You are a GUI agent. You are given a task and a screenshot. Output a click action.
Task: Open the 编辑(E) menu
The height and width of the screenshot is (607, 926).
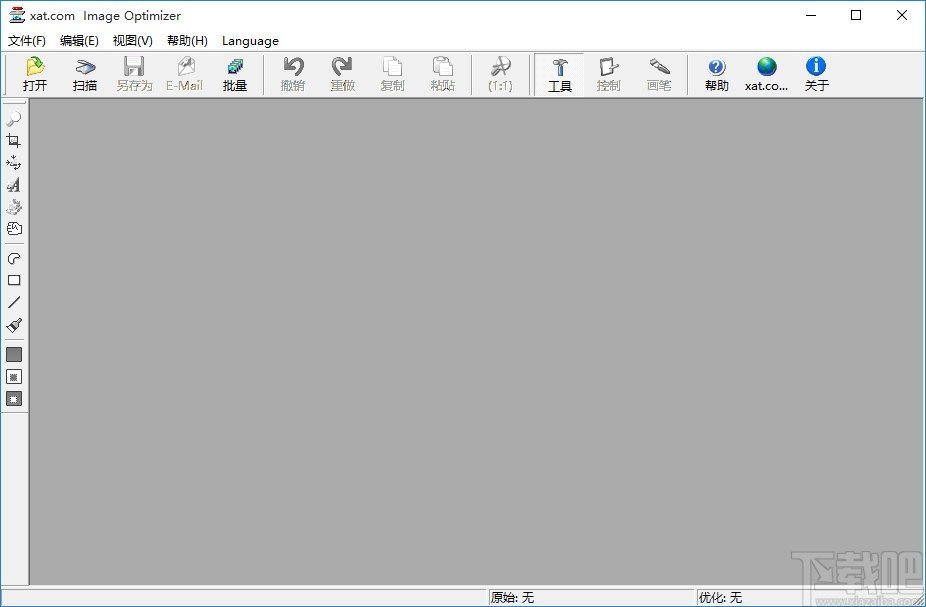coord(79,41)
